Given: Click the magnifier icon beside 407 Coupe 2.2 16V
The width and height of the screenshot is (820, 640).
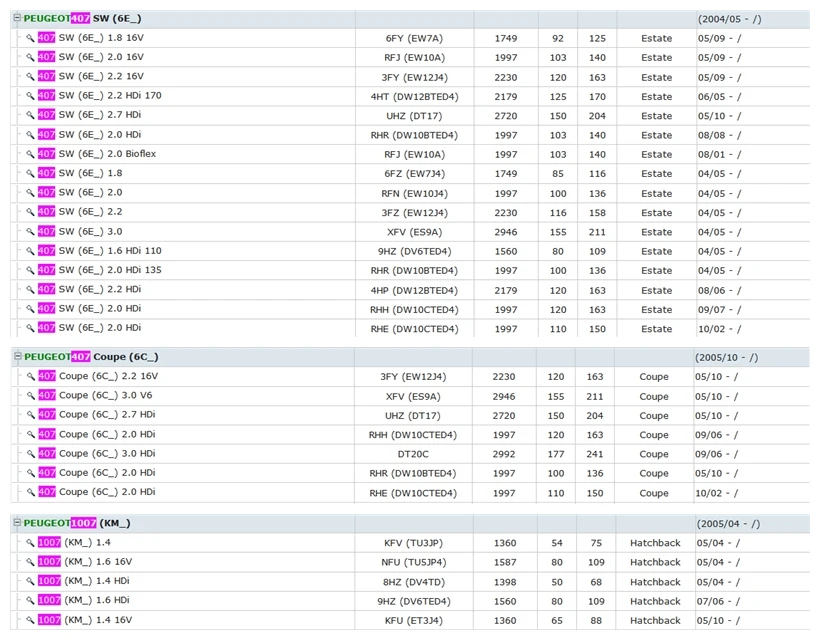Looking at the screenshot, I should 31,376.
